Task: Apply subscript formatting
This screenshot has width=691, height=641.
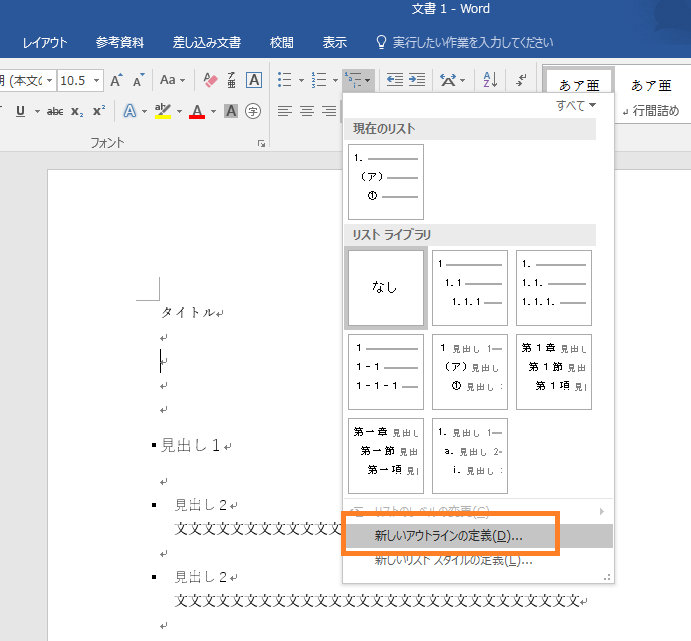Action: [77, 111]
